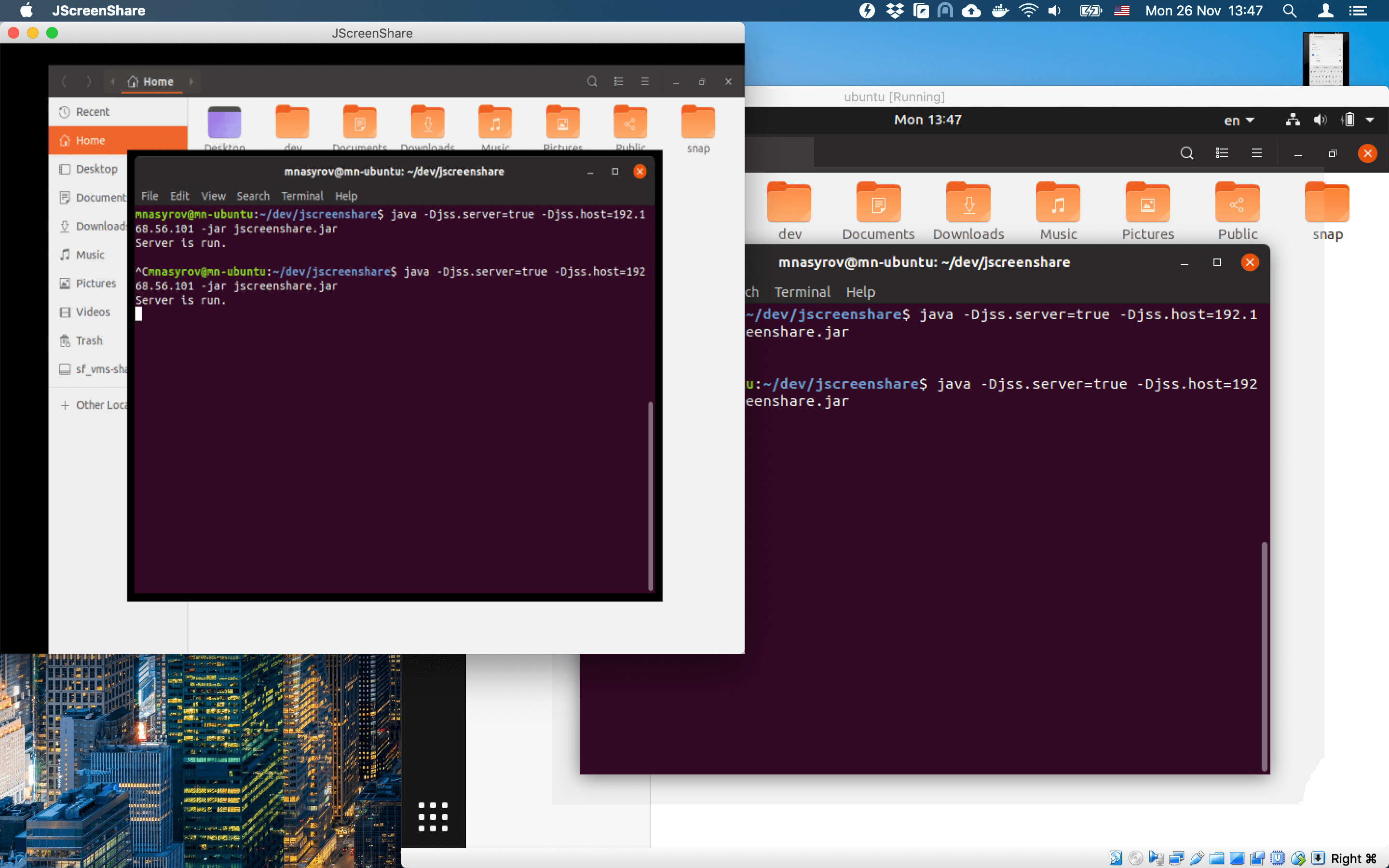Click the Ubuntu volume indicator icon
This screenshot has height=868, width=1389.
tap(1320, 120)
